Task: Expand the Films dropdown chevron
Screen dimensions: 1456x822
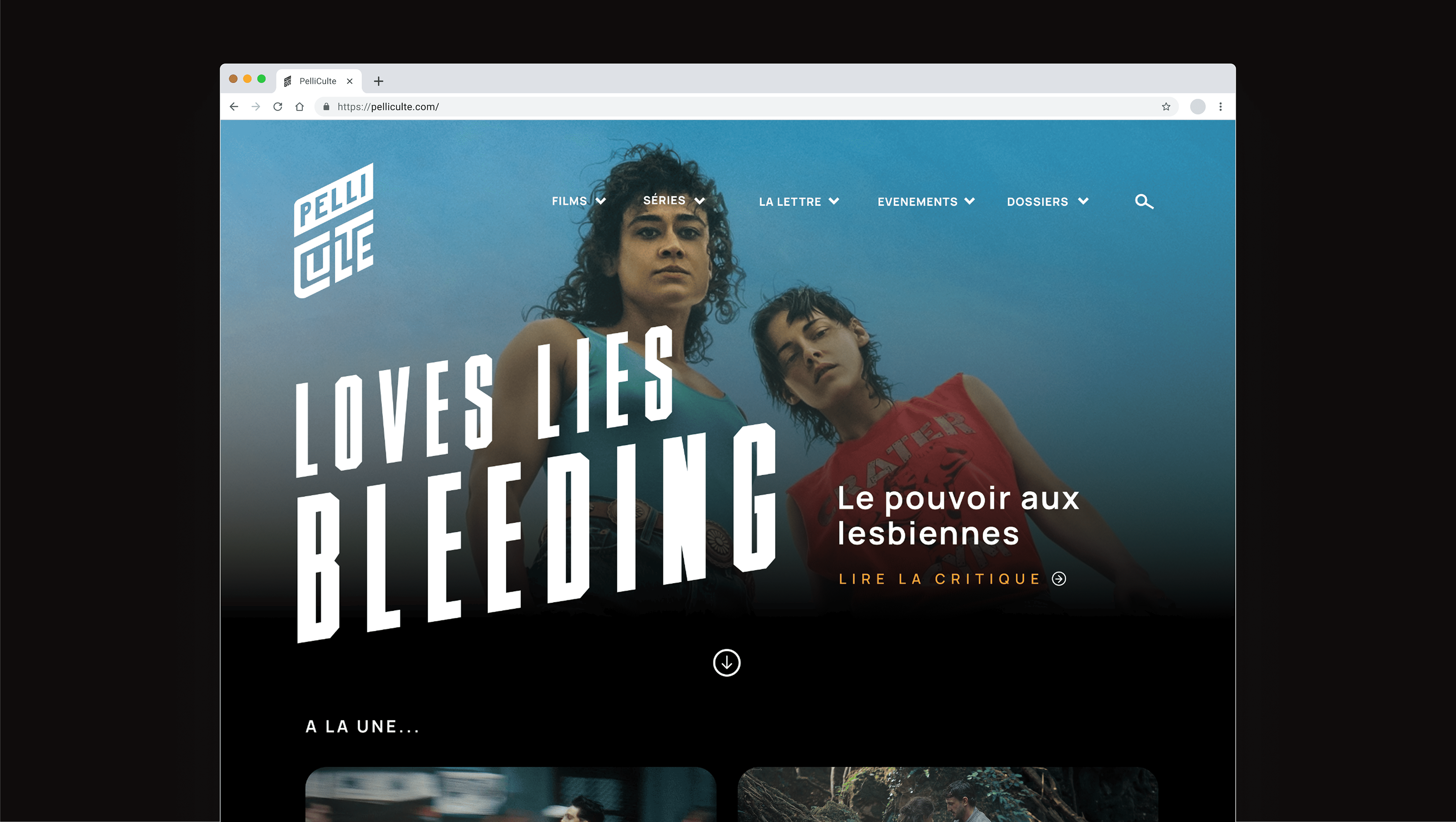Action: 600,201
